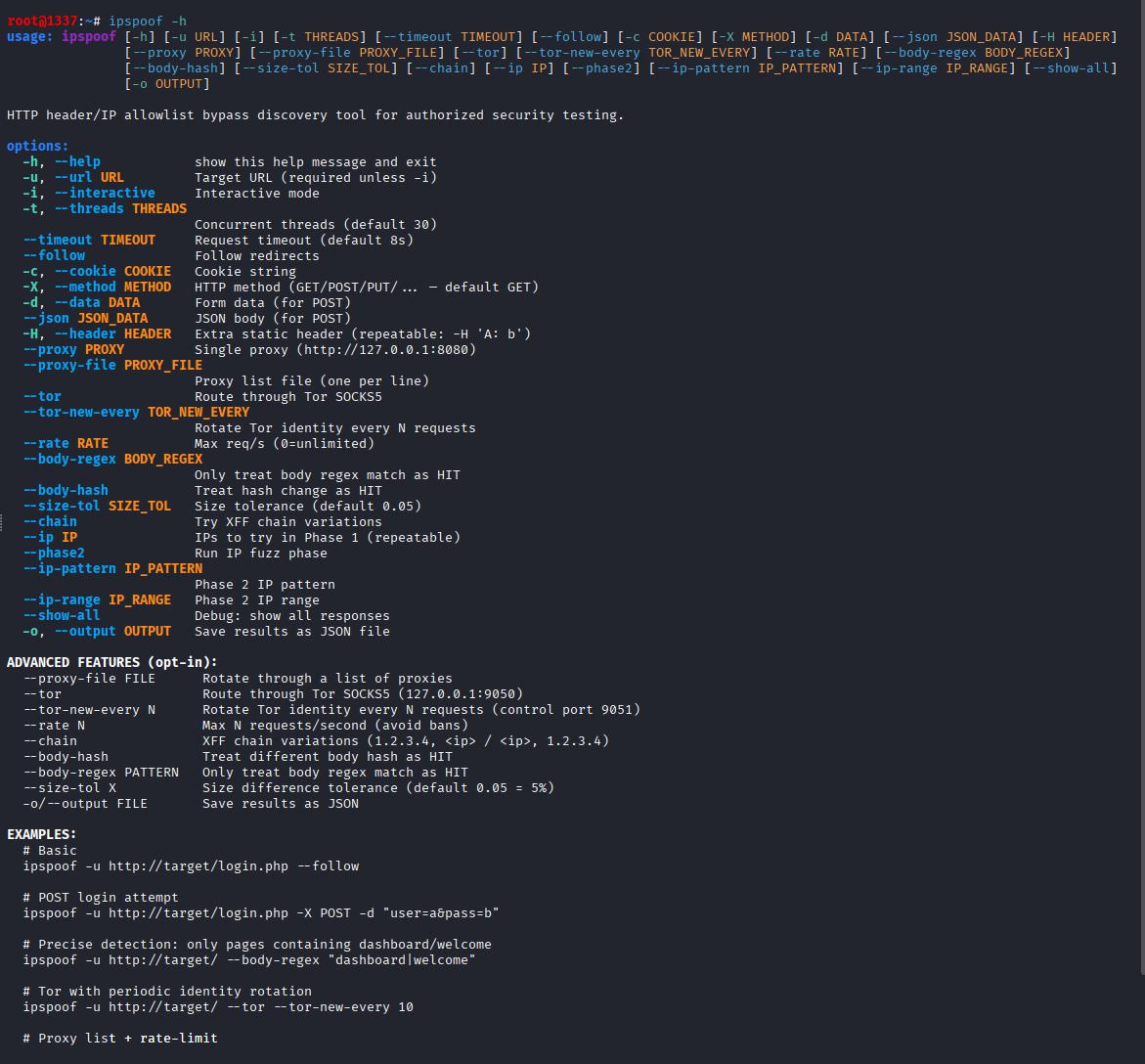Viewport: 1145px width, 1064px height.
Task: Click 'Concurrent threads (default 30)' text
Action: pos(316,224)
